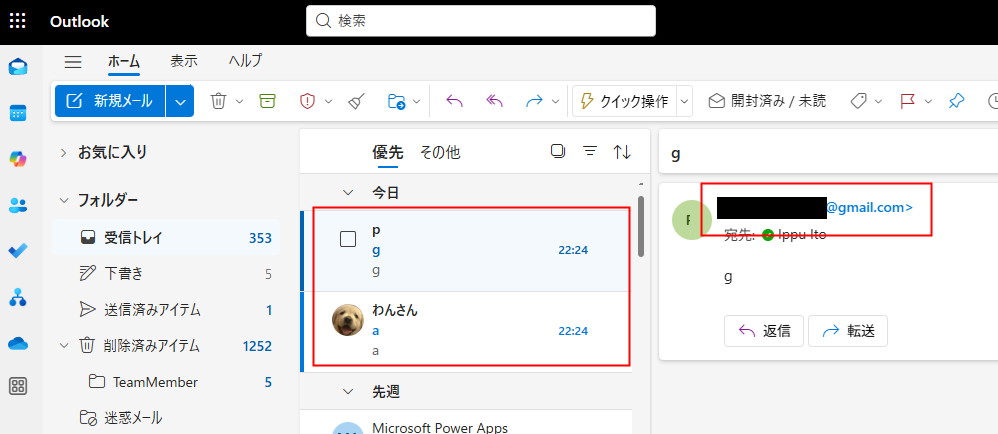Collapse the 今日 message group
Viewport: 998px width, 434px height.
pos(348,193)
